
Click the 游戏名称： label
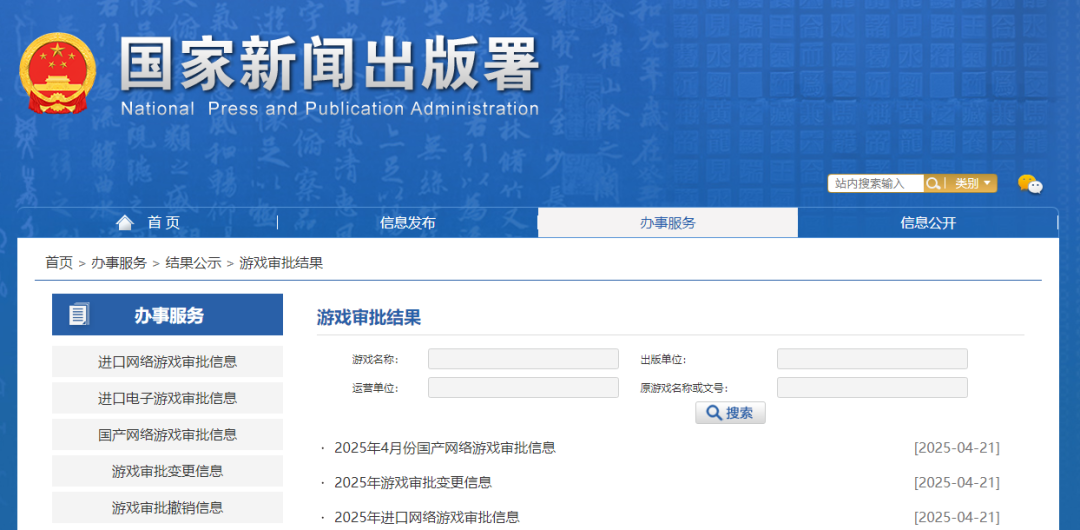pyautogui.click(x=375, y=359)
